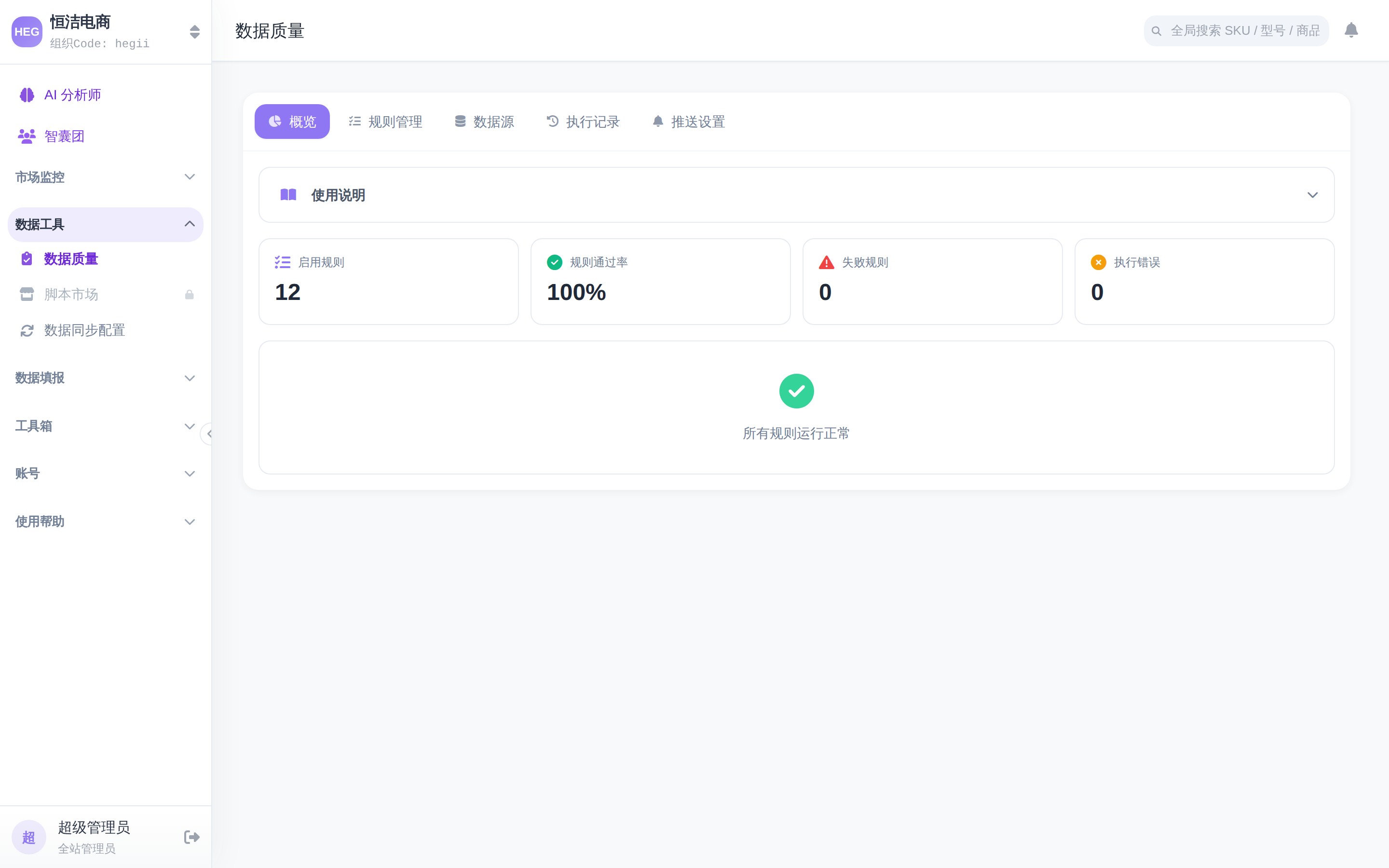Click the 失败规则 card label

pos(865,262)
